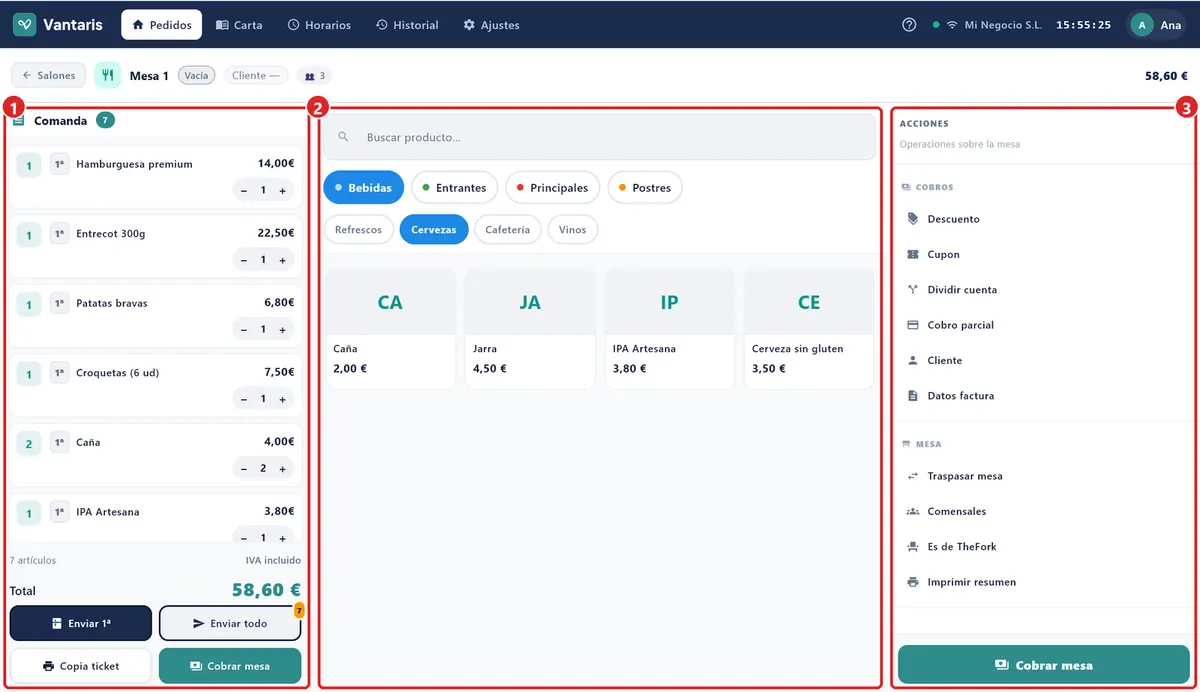The image size is (1200, 692).
Task: Toggle the 1ª course tag on Hamburguesa premium
Action: click(60, 164)
